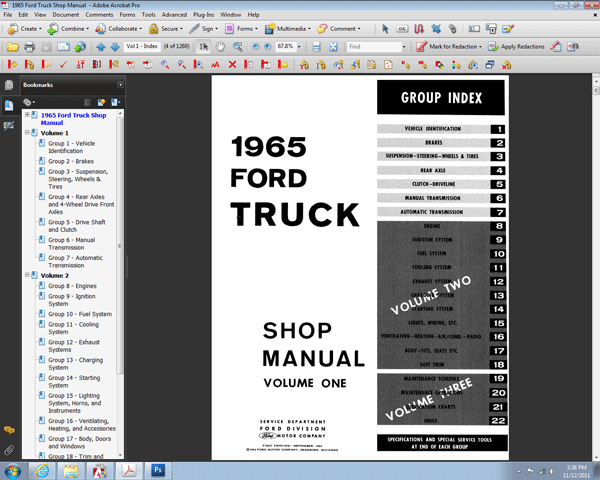The width and height of the screenshot is (600, 480).
Task: Click the Link tool chain icon
Action: click(453, 29)
